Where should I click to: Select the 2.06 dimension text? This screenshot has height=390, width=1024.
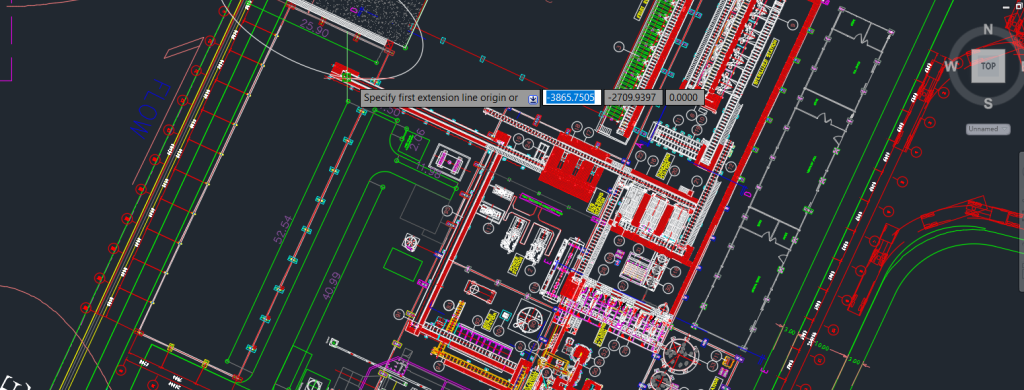pyautogui.click(x=418, y=140)
